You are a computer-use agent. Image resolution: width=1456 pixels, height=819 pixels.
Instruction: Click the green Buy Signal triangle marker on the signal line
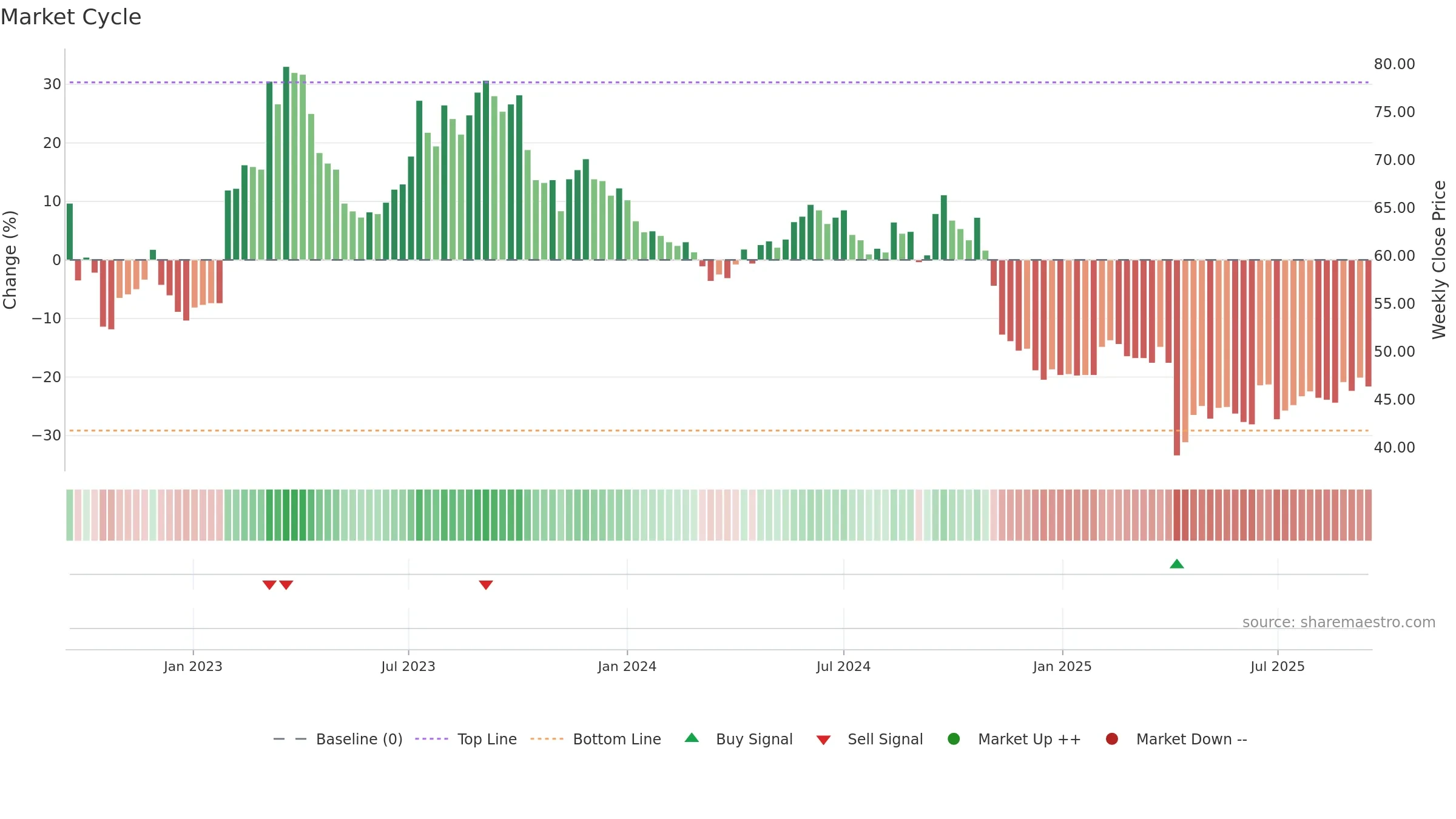pos(1176,564)
